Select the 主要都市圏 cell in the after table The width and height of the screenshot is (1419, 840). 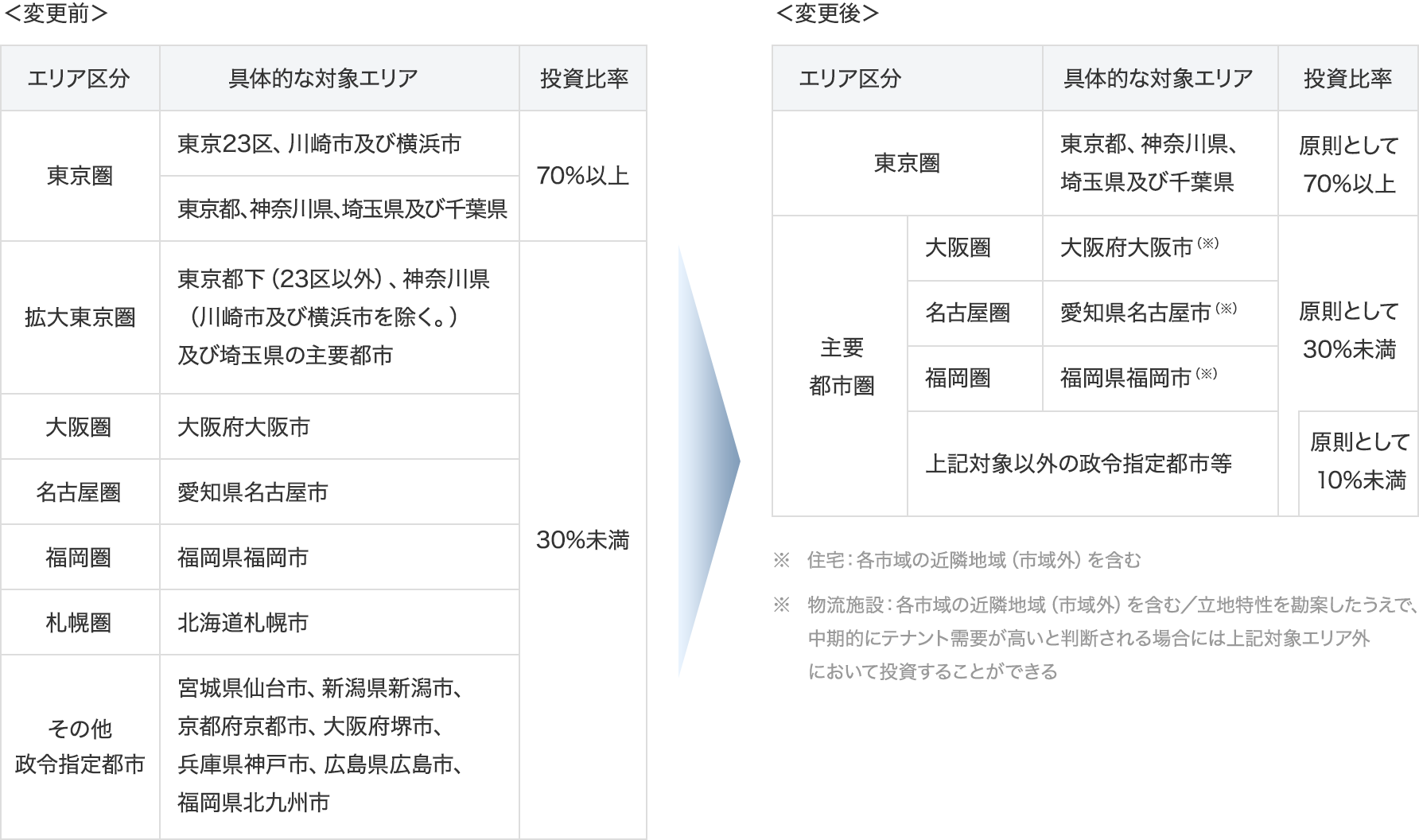coord(841,367)
